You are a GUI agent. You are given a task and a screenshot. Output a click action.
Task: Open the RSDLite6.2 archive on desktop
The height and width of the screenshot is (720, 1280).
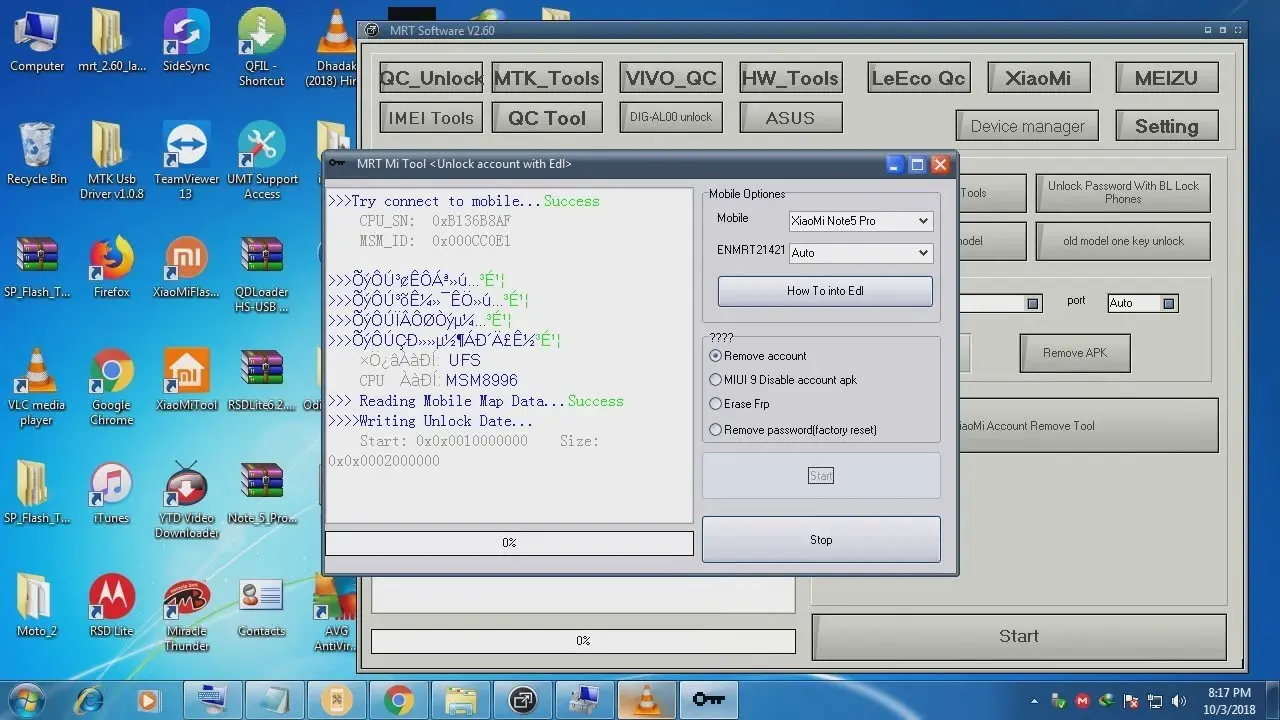pos(262,380)
